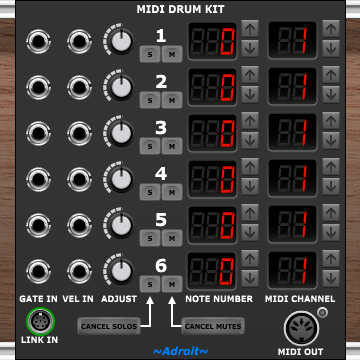Click the row 4 Adjust knob
This screenshot has height=360, width=360.
[121, 180]
